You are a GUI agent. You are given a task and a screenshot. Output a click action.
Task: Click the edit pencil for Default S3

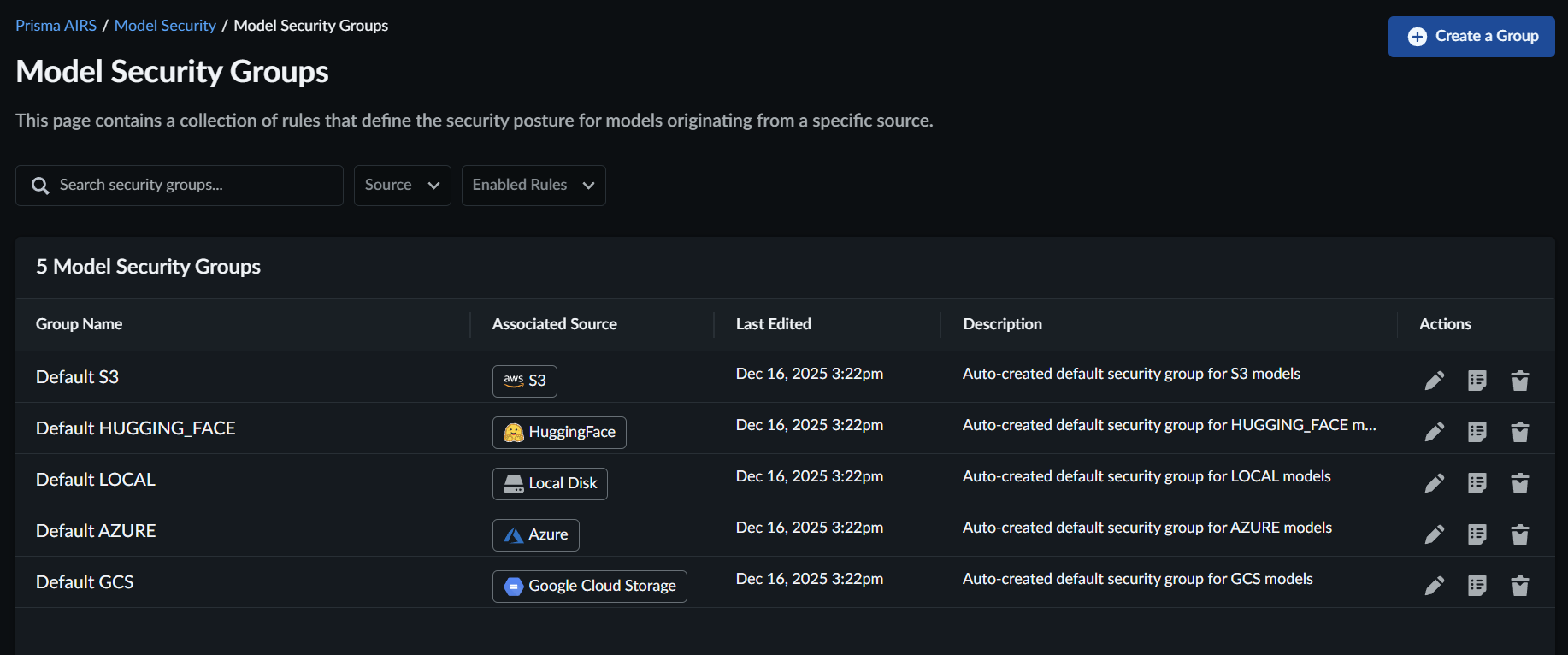(1434, 381)
